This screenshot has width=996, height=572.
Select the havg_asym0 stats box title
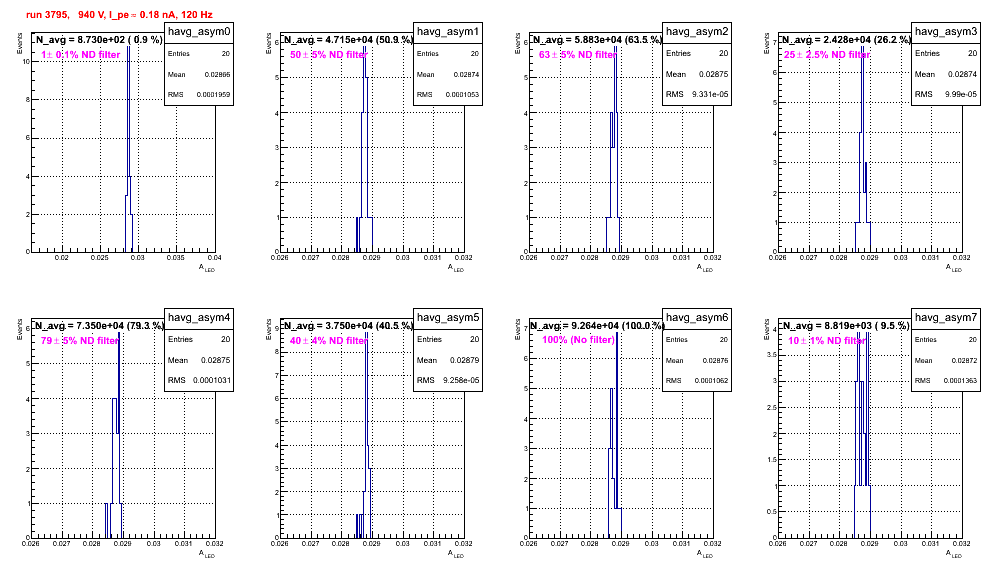tap(199, 32)
